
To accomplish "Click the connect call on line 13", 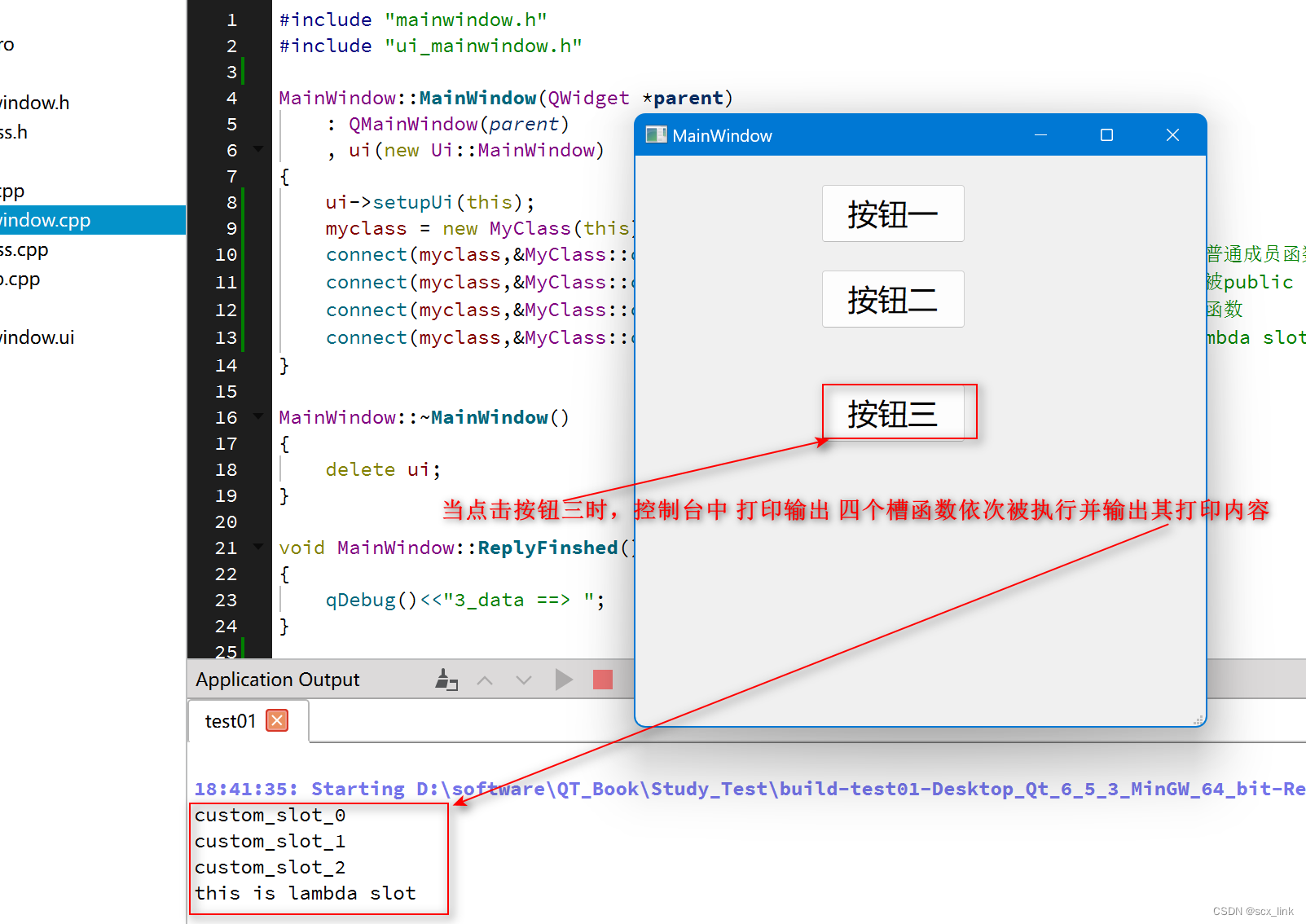I will click(480, 337).
